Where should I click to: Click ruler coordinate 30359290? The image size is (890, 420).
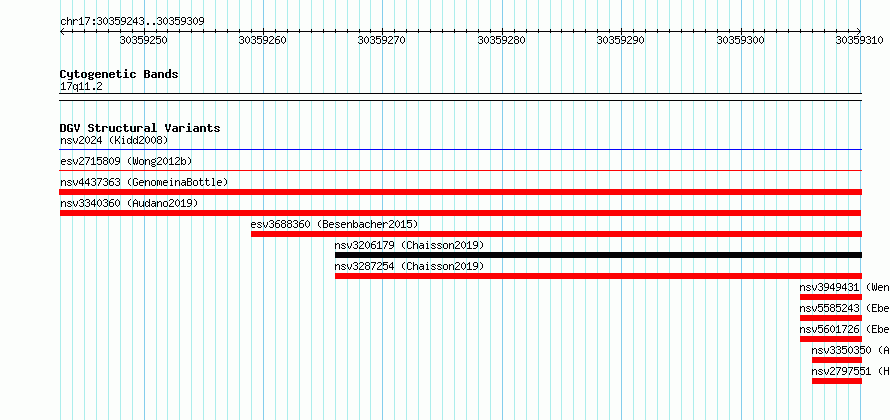621,40
